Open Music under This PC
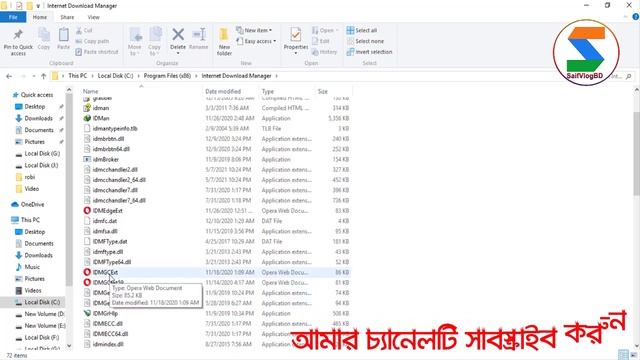Screen dimensions: 640x360 coord(32,267)
